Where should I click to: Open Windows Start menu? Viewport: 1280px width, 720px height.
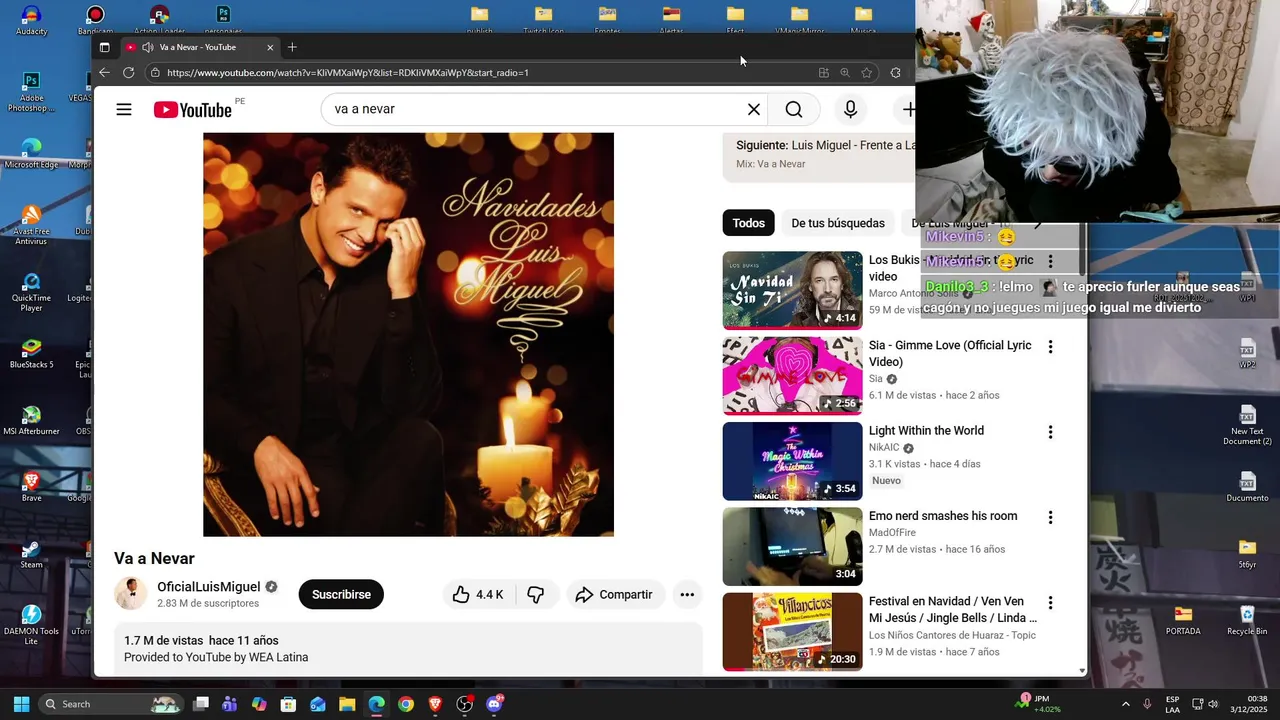point(21,704)
